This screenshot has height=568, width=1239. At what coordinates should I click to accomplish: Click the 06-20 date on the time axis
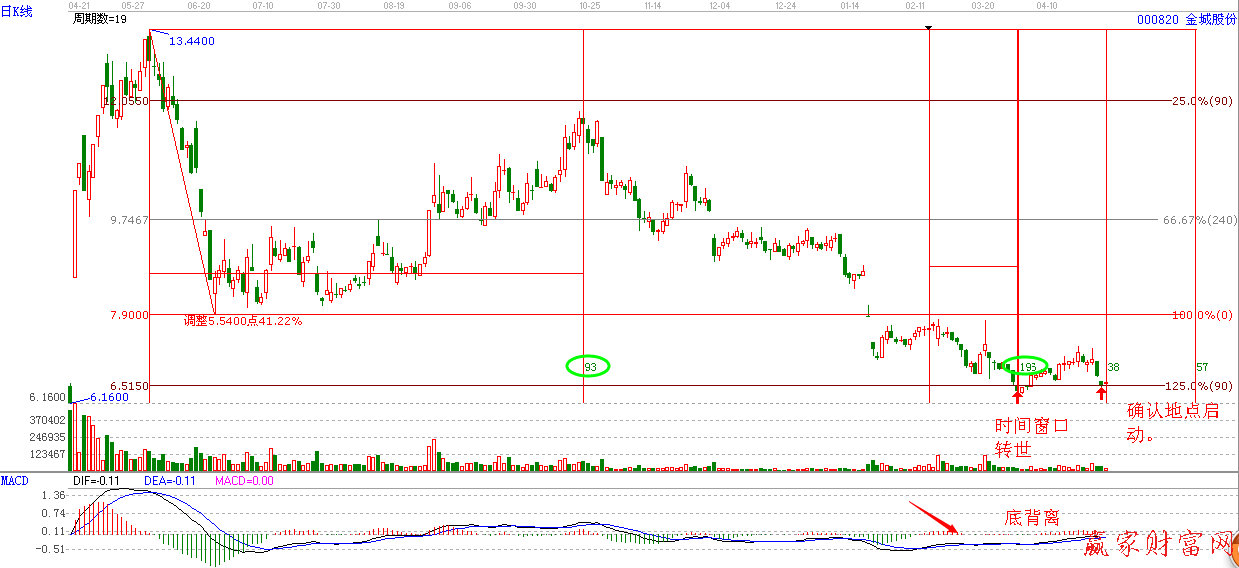(198, 6)
